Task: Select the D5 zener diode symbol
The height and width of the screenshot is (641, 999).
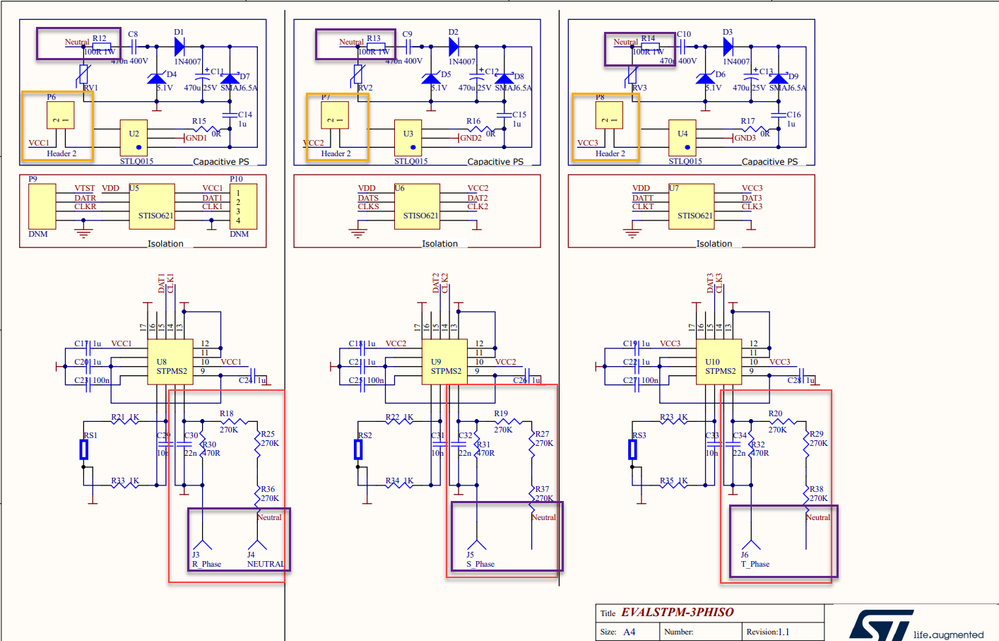Action: [x=431, y=78]
